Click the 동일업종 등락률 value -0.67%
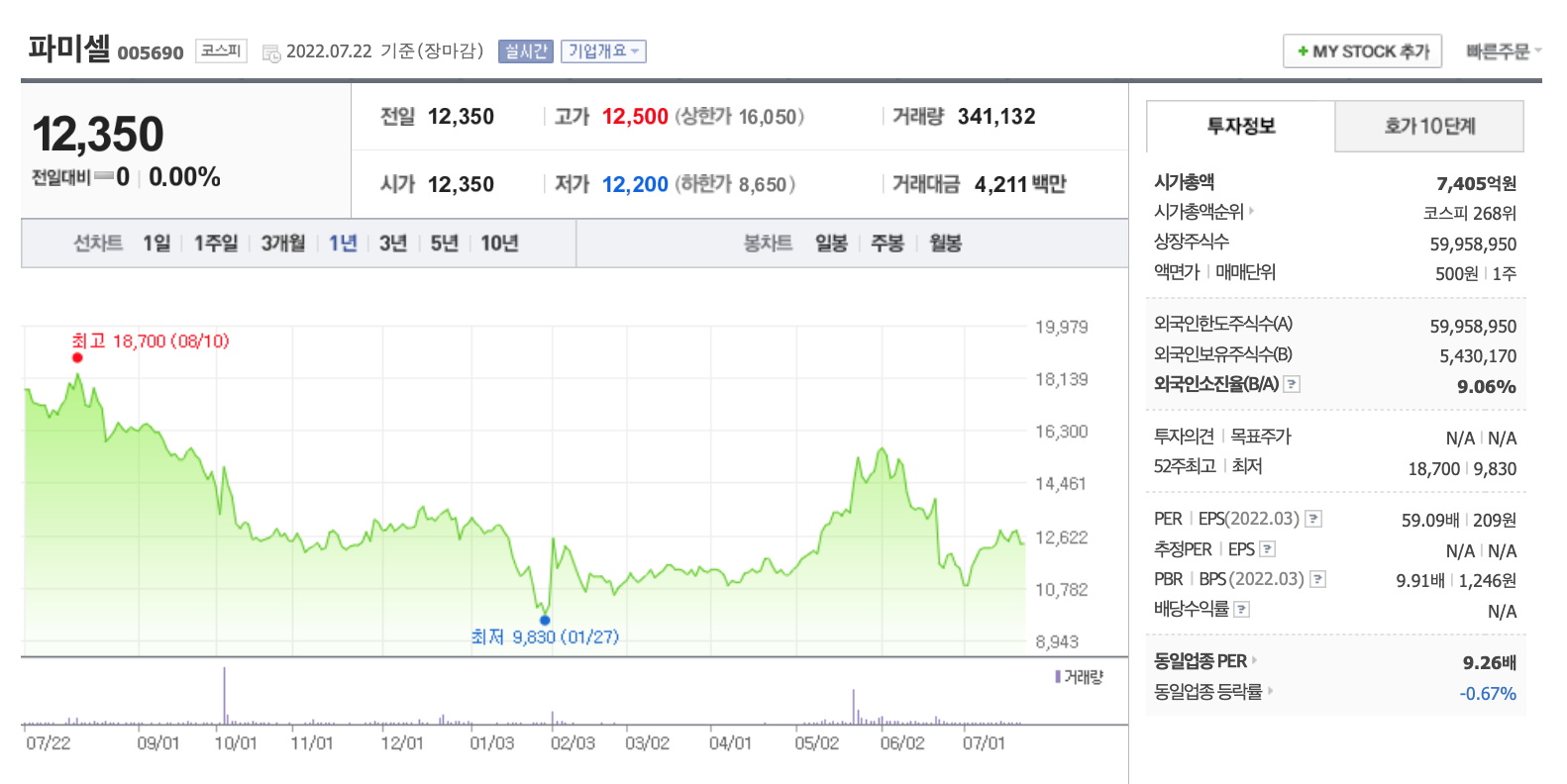 pos(1488,694)
